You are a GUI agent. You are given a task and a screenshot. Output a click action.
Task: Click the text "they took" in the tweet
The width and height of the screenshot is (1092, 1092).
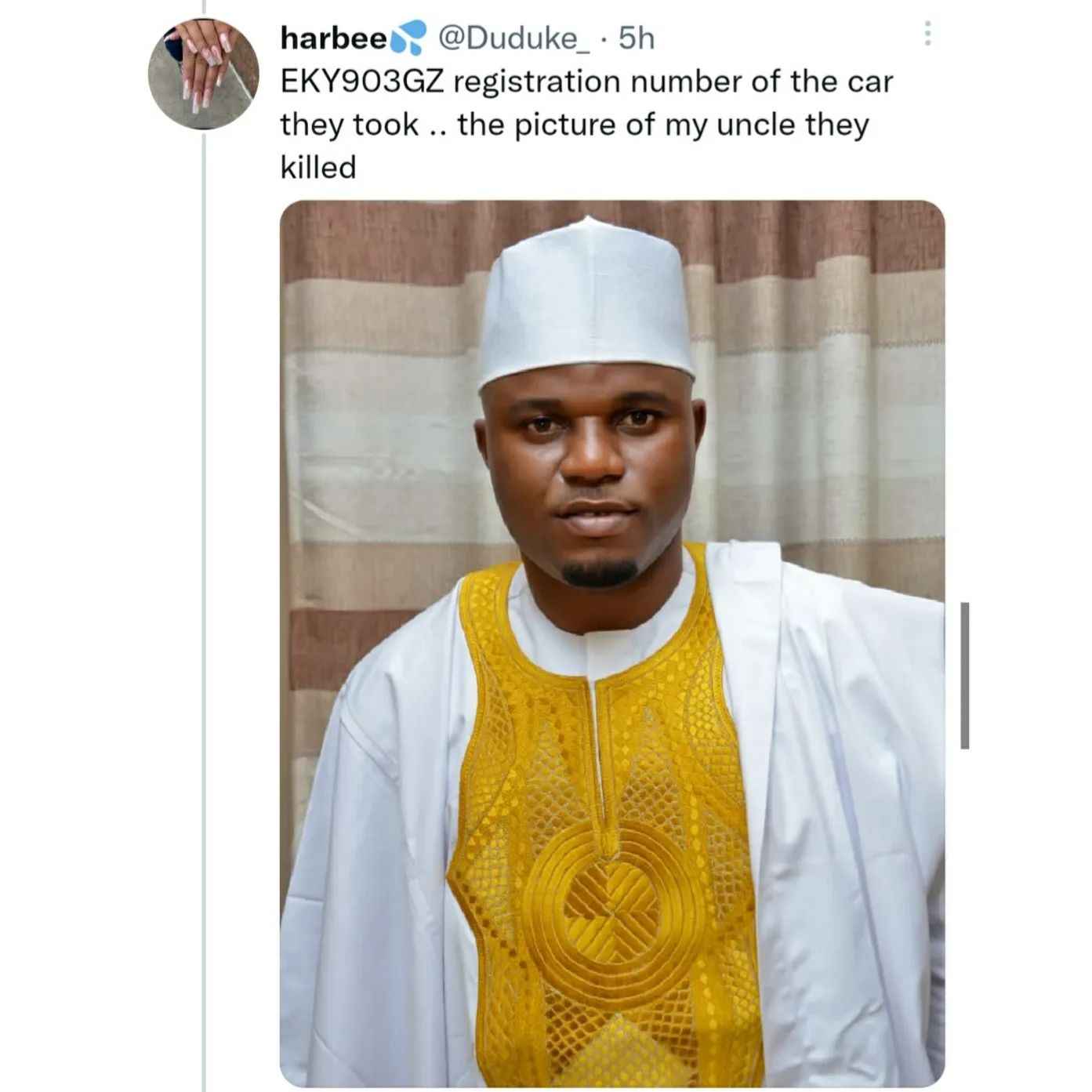click(x=350, y=125)
